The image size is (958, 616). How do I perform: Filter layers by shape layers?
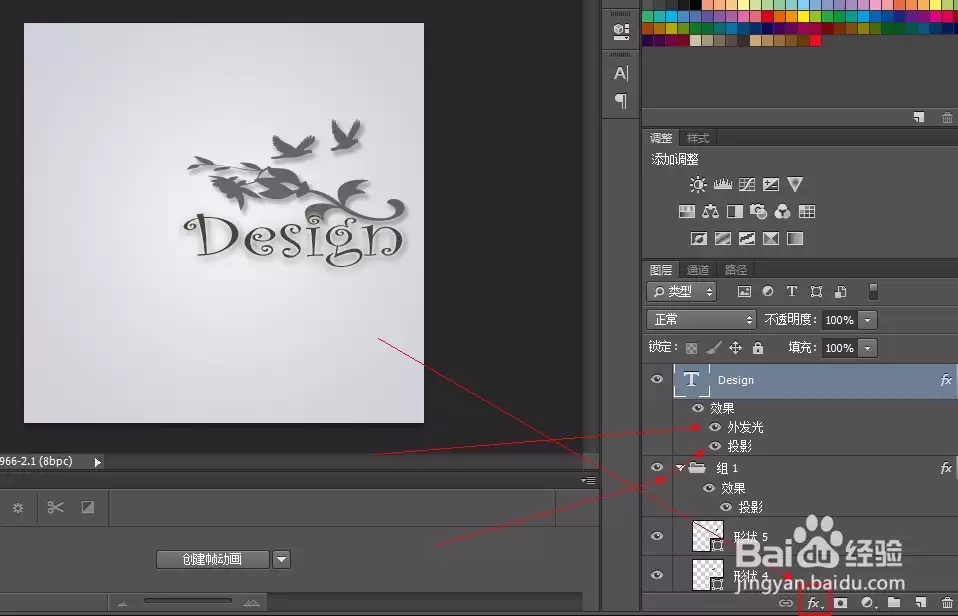(x=816, y=292)
